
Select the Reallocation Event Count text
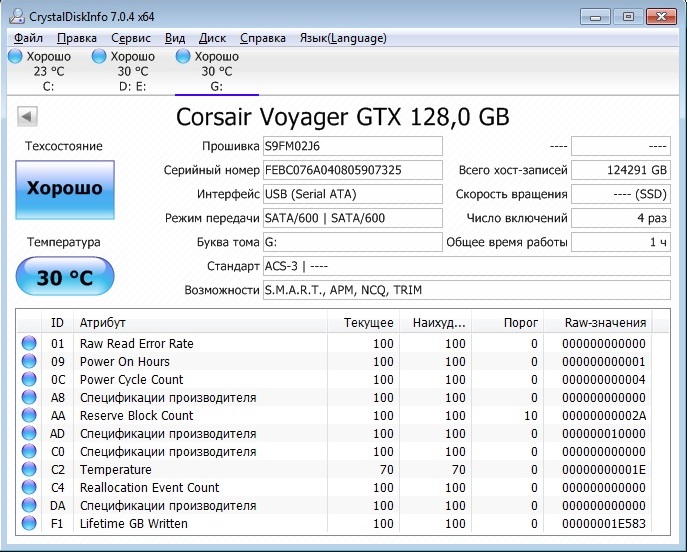point(149,488)
